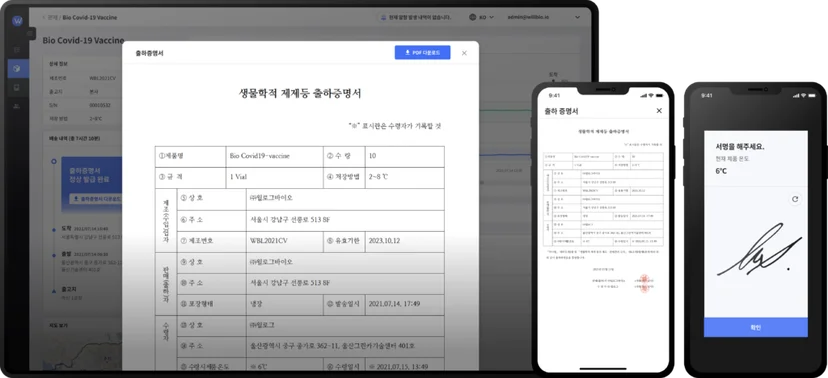Click the 서명을 해주세요. heading on black phone

[739, 146]
